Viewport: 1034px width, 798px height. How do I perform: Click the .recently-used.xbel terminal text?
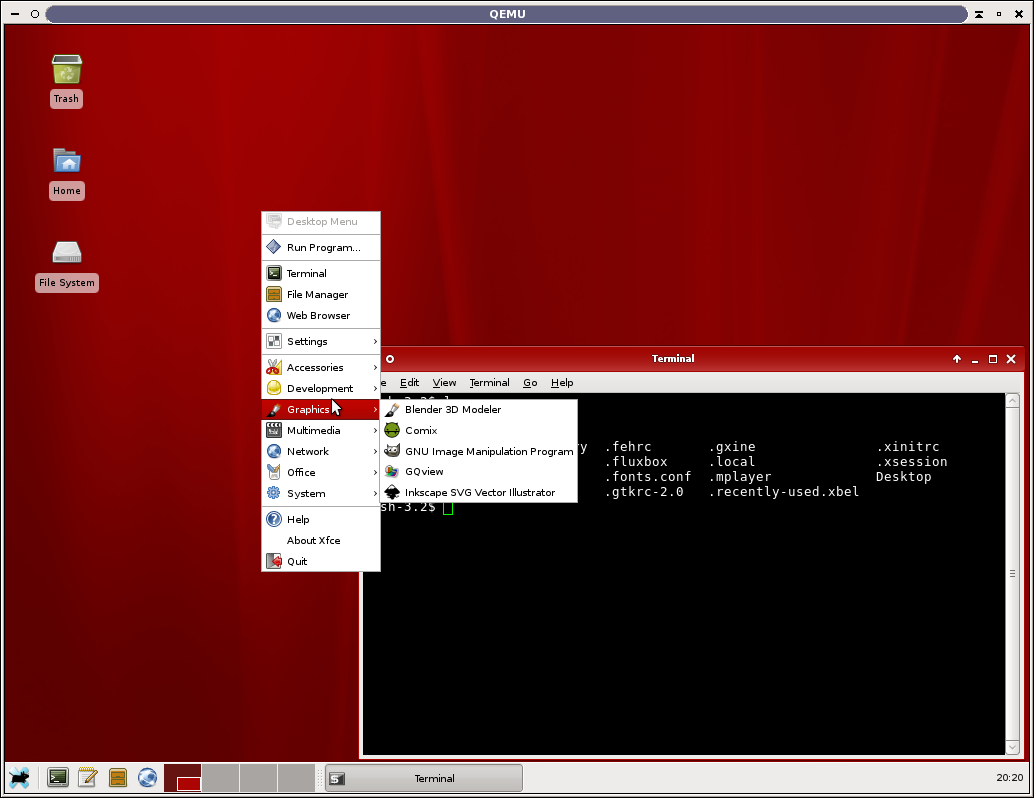tap(784, 491)
